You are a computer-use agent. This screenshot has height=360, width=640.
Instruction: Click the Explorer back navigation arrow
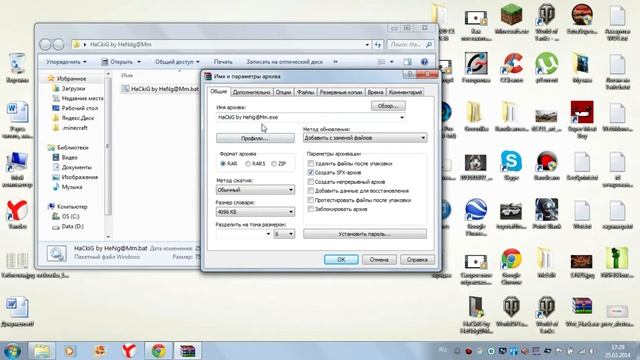(x=45, y=44)
